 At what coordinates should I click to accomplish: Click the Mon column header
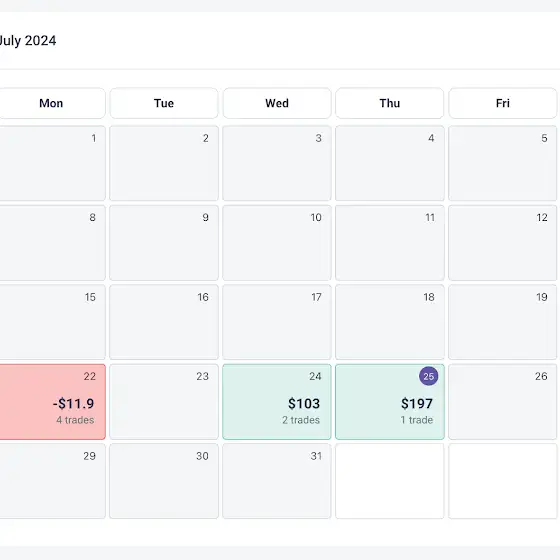click(x=52, y=103)
